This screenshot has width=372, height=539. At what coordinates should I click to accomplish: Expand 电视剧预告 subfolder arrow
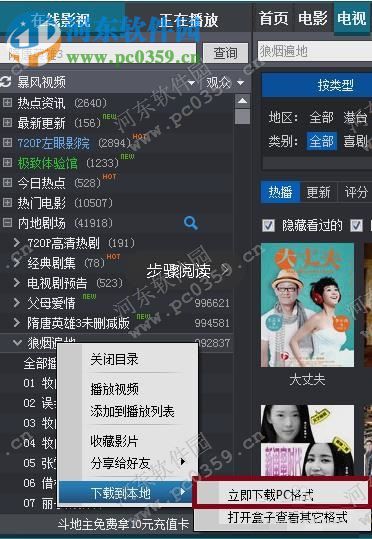click(17, 283)
